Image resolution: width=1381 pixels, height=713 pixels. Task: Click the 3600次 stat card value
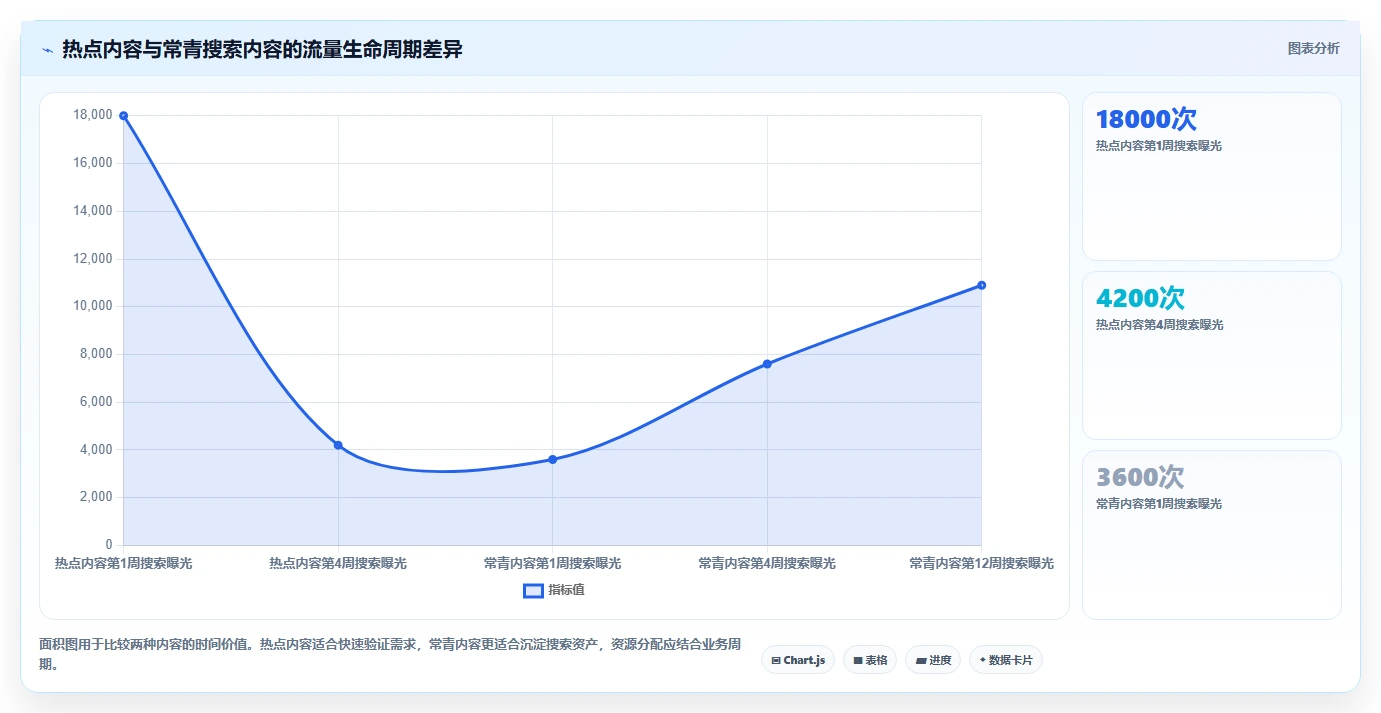tap(1140, 478)
